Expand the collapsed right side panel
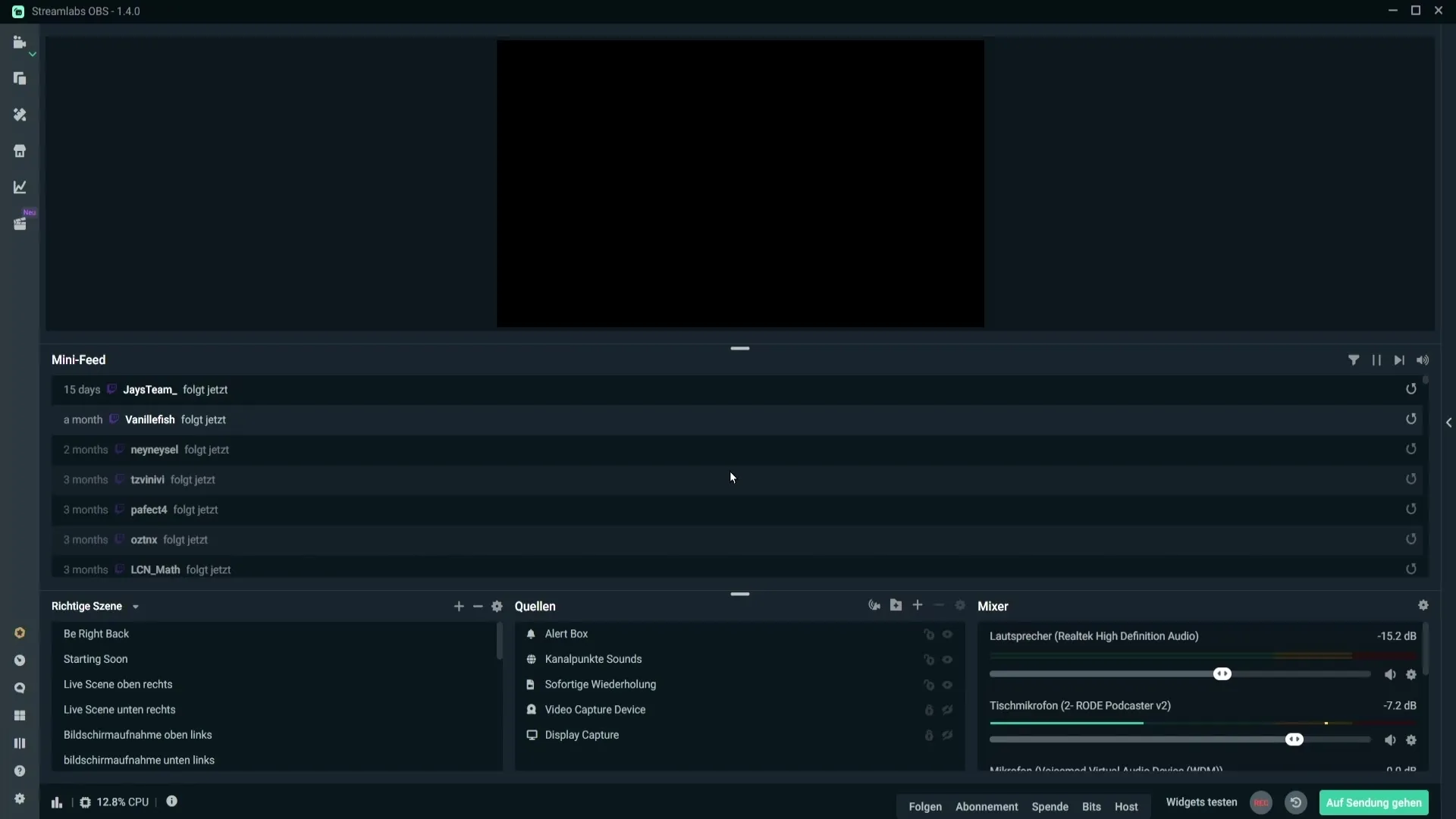1456x819 pixels. click(1448, 422)
